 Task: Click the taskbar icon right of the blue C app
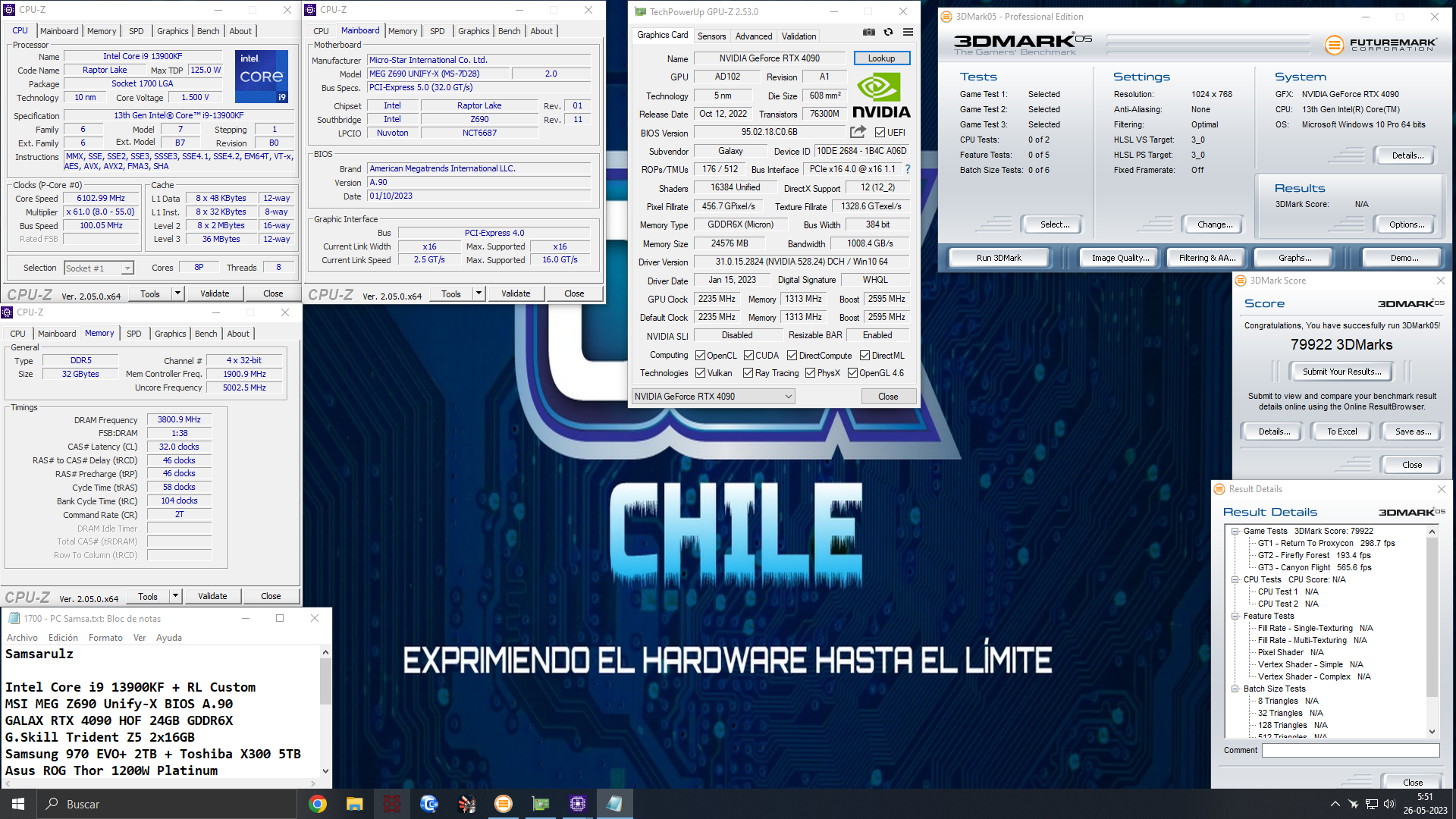tap(466, 804)
